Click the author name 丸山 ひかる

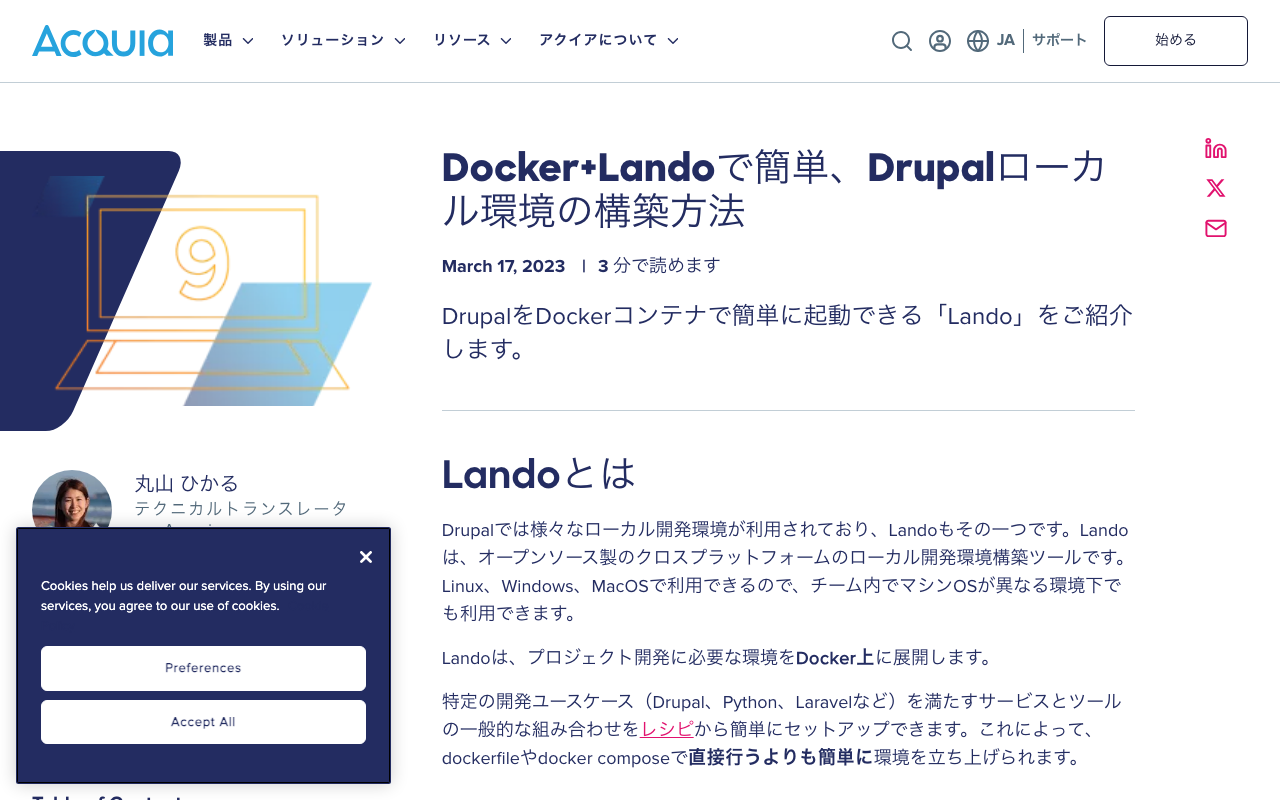(186, 483)
